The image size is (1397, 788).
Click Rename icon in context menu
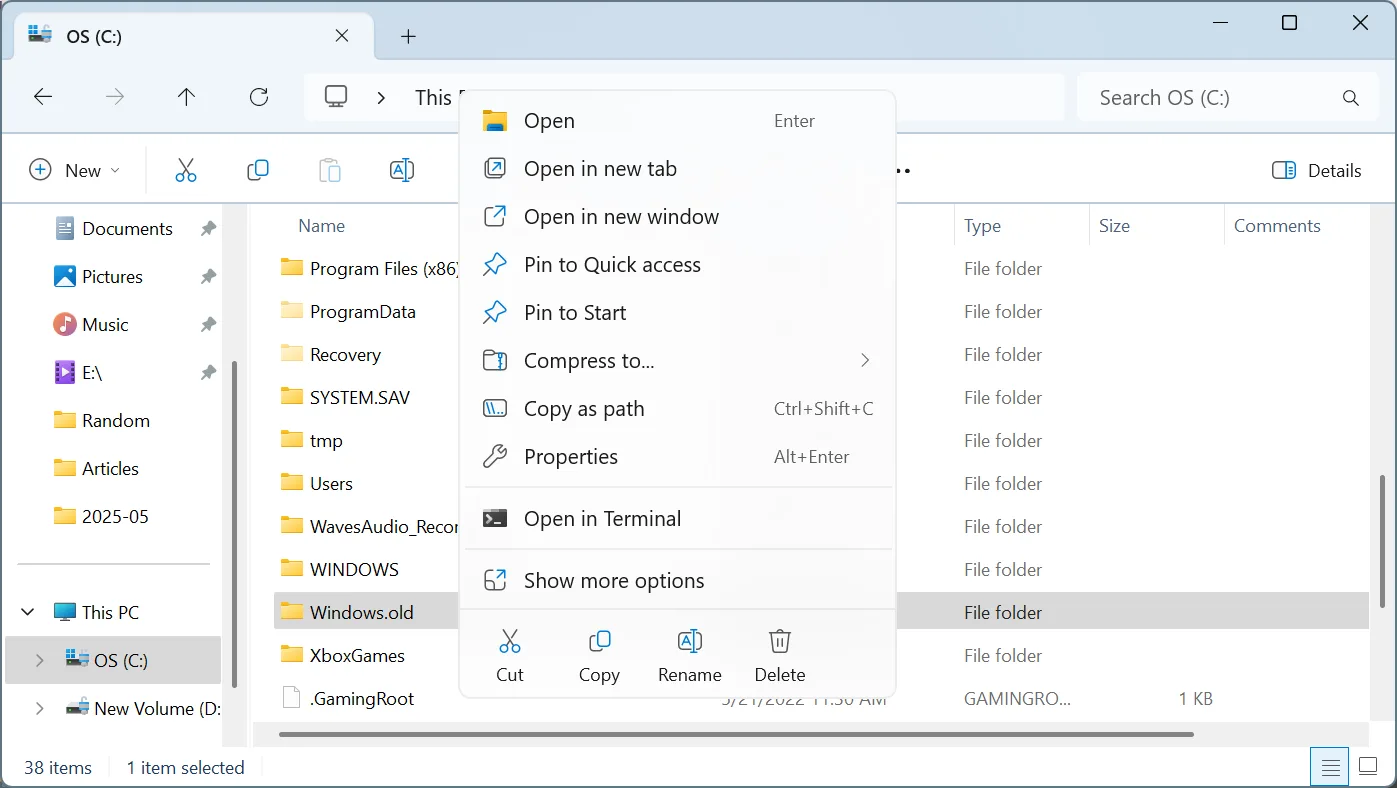coord(690,641)
